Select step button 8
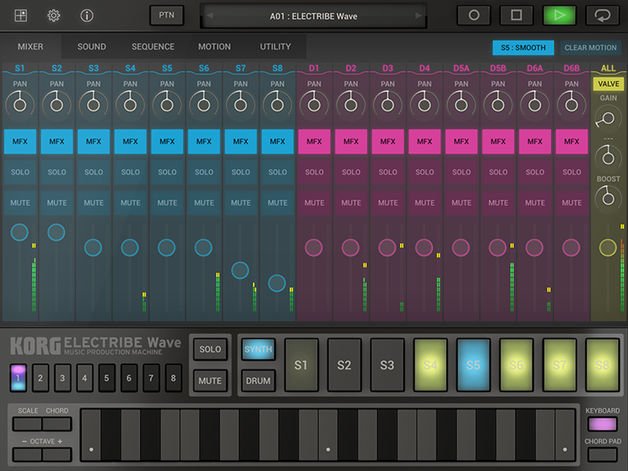 tap(173, 378)
